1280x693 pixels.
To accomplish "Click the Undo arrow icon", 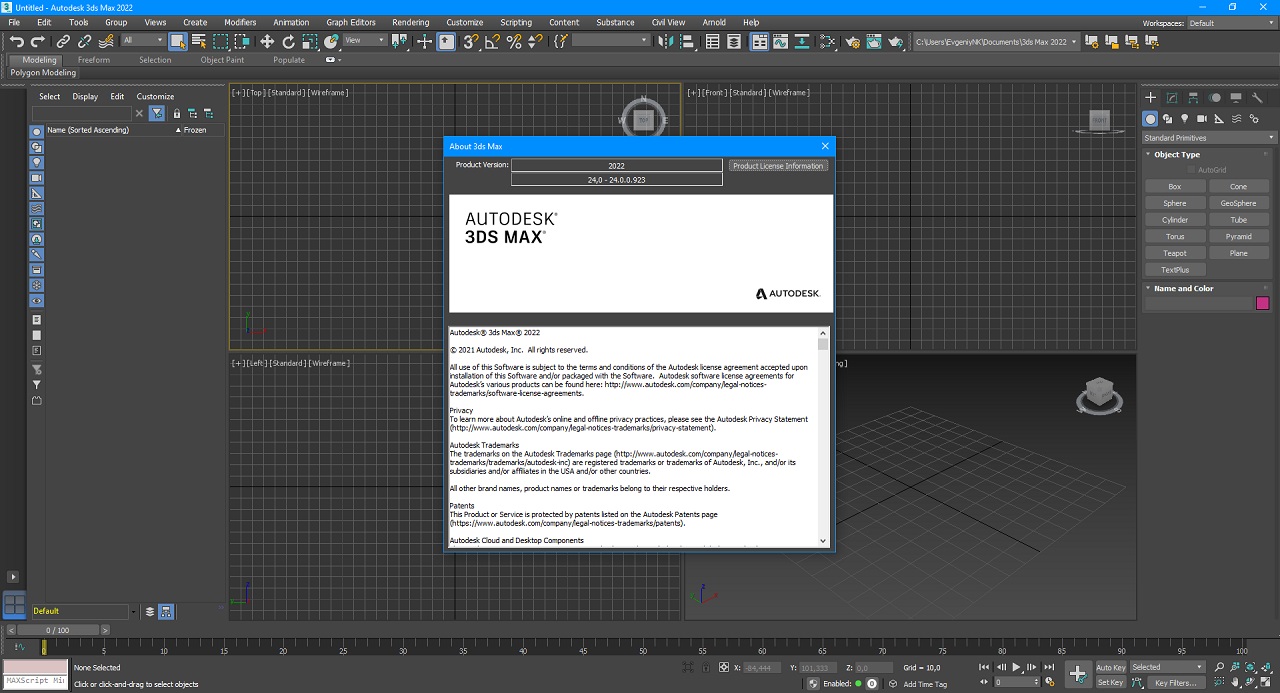I will click(17, 41).
